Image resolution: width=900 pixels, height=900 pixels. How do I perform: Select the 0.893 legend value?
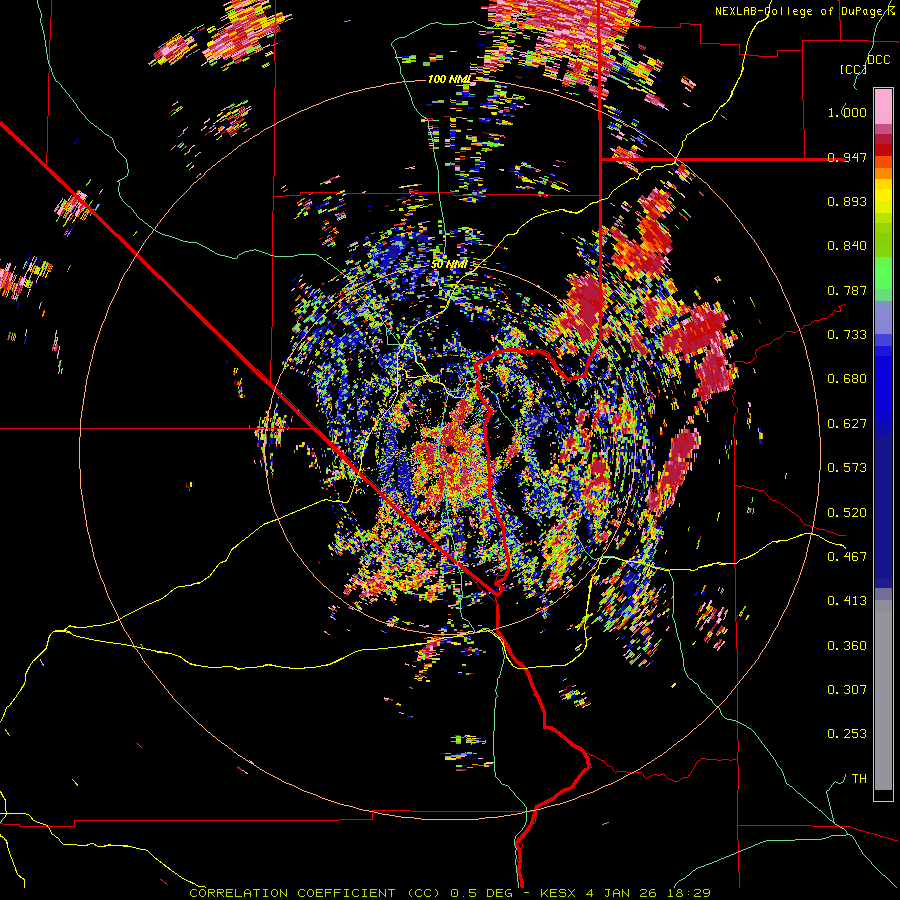point(847,201)
